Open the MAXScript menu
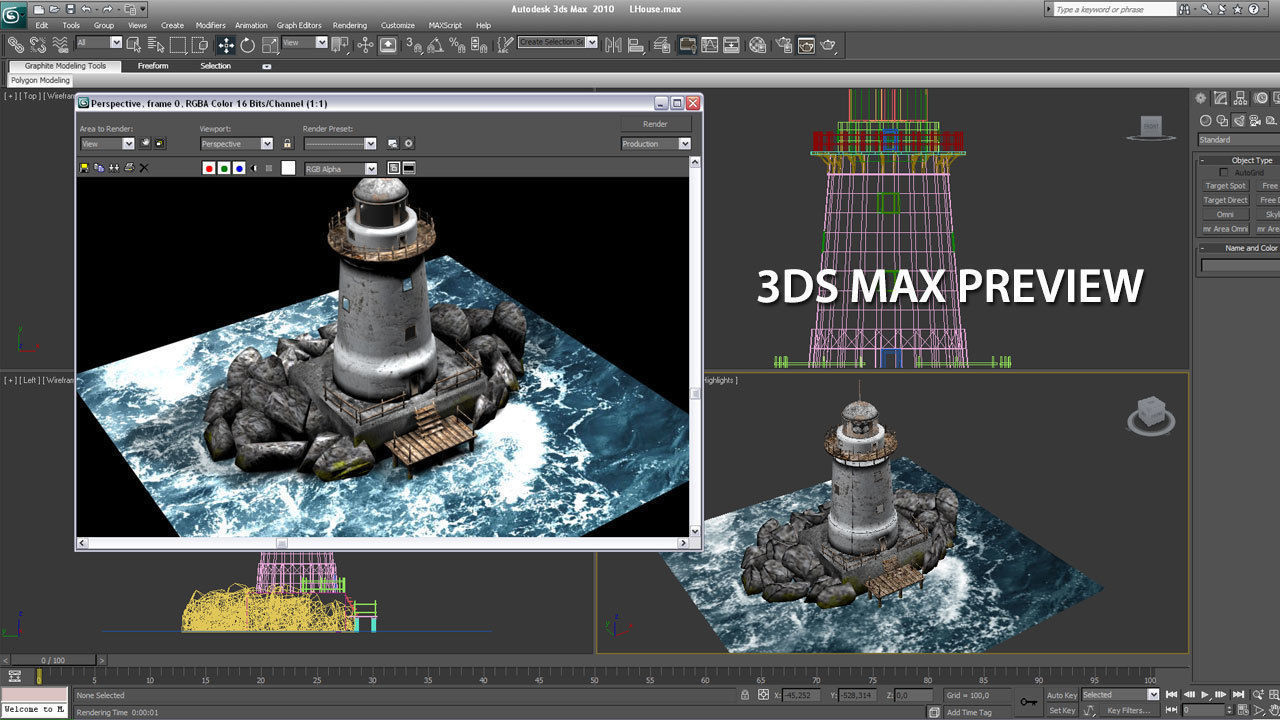This screenshot has height=720, width=1280. pyautogui.click(x=447, y=25)
